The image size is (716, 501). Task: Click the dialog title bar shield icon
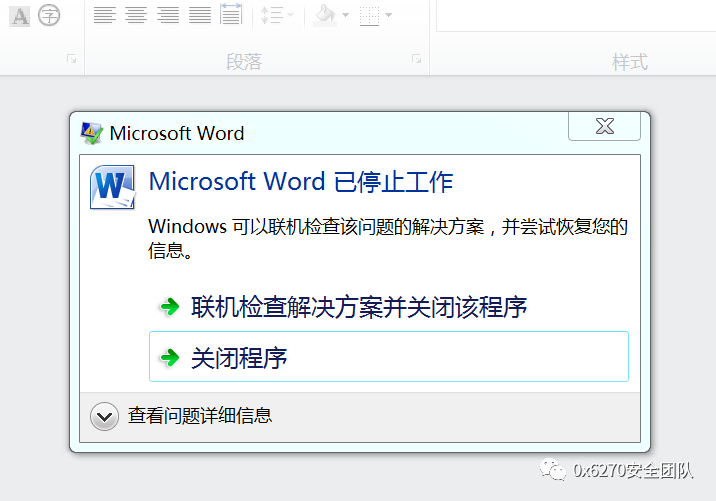(x=91, y=133)
